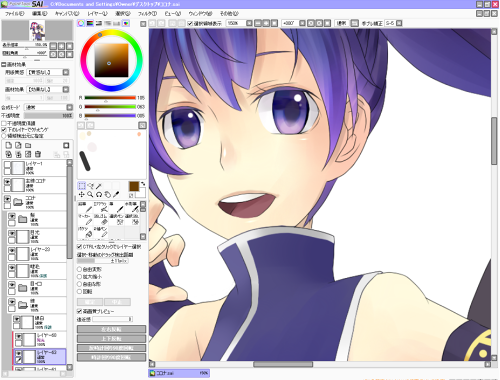Choose the 鉛筆 pencil brush
Image resolution: width=500 pixels, height=380 pixels.
click(85, 207)
